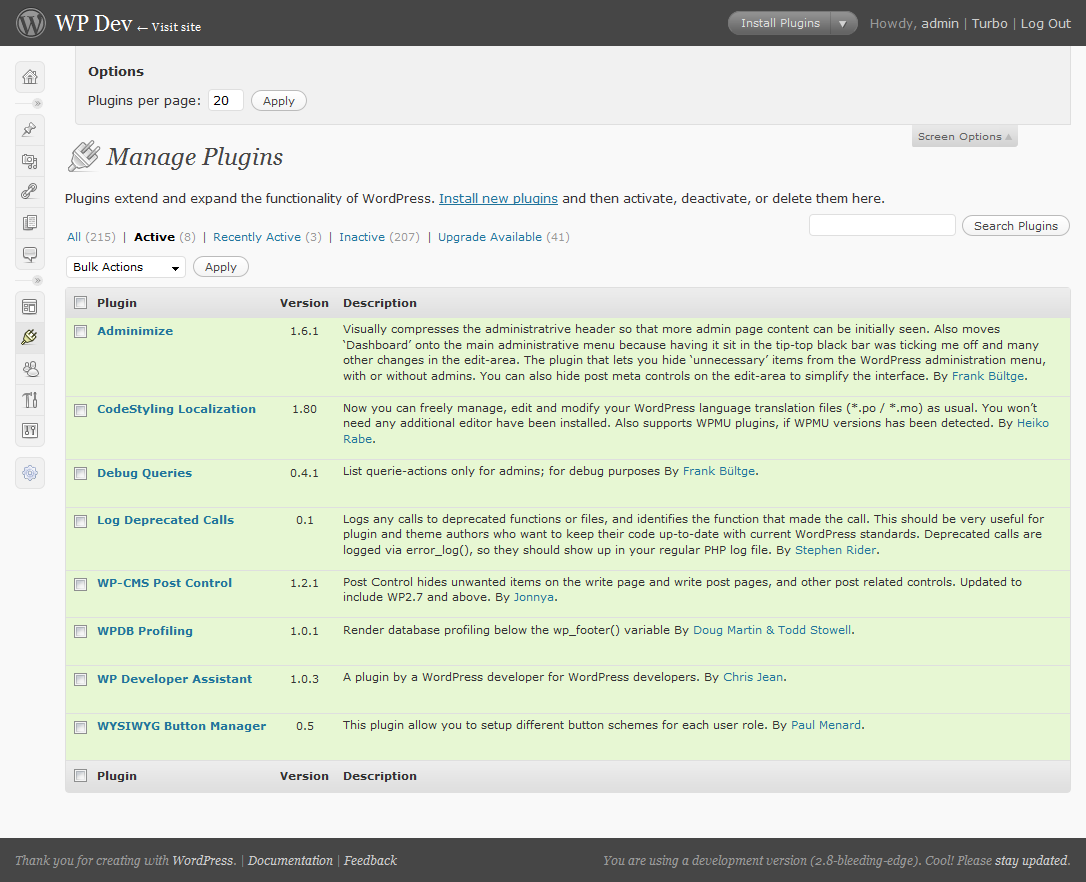Visit author Stephen Rider link
Screen dimensions: 1086x882
835,550
